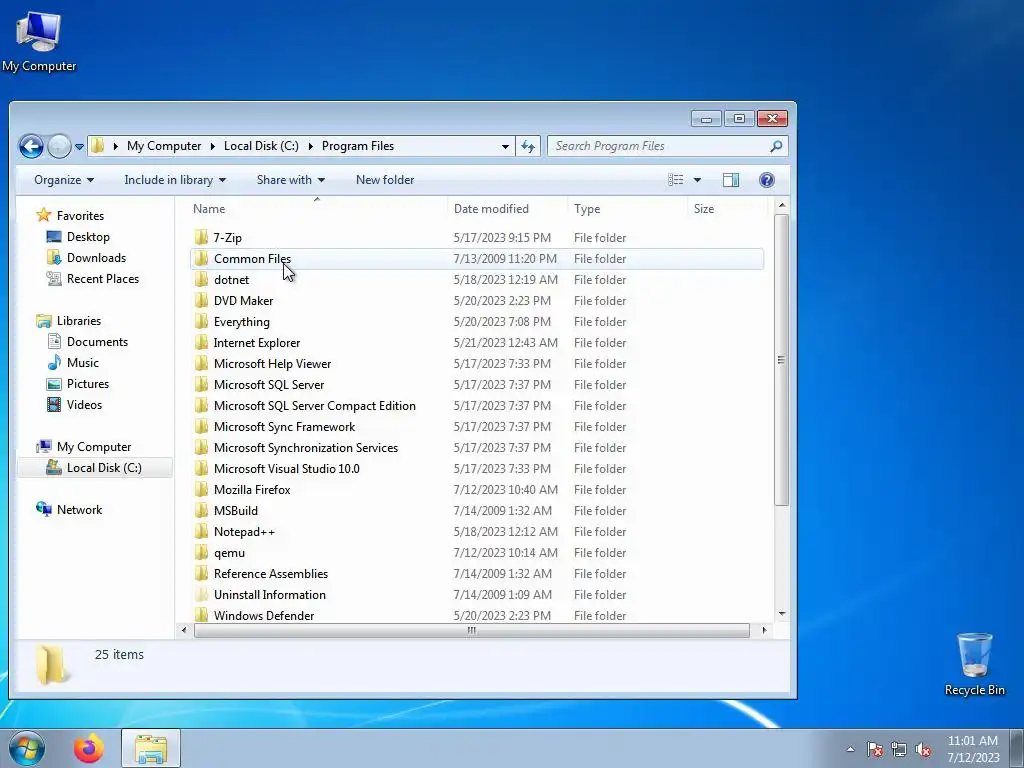The width and height of the screenshot is (1024, 768).
Task: Click the Help question mark icon
Action: [767, 180]
